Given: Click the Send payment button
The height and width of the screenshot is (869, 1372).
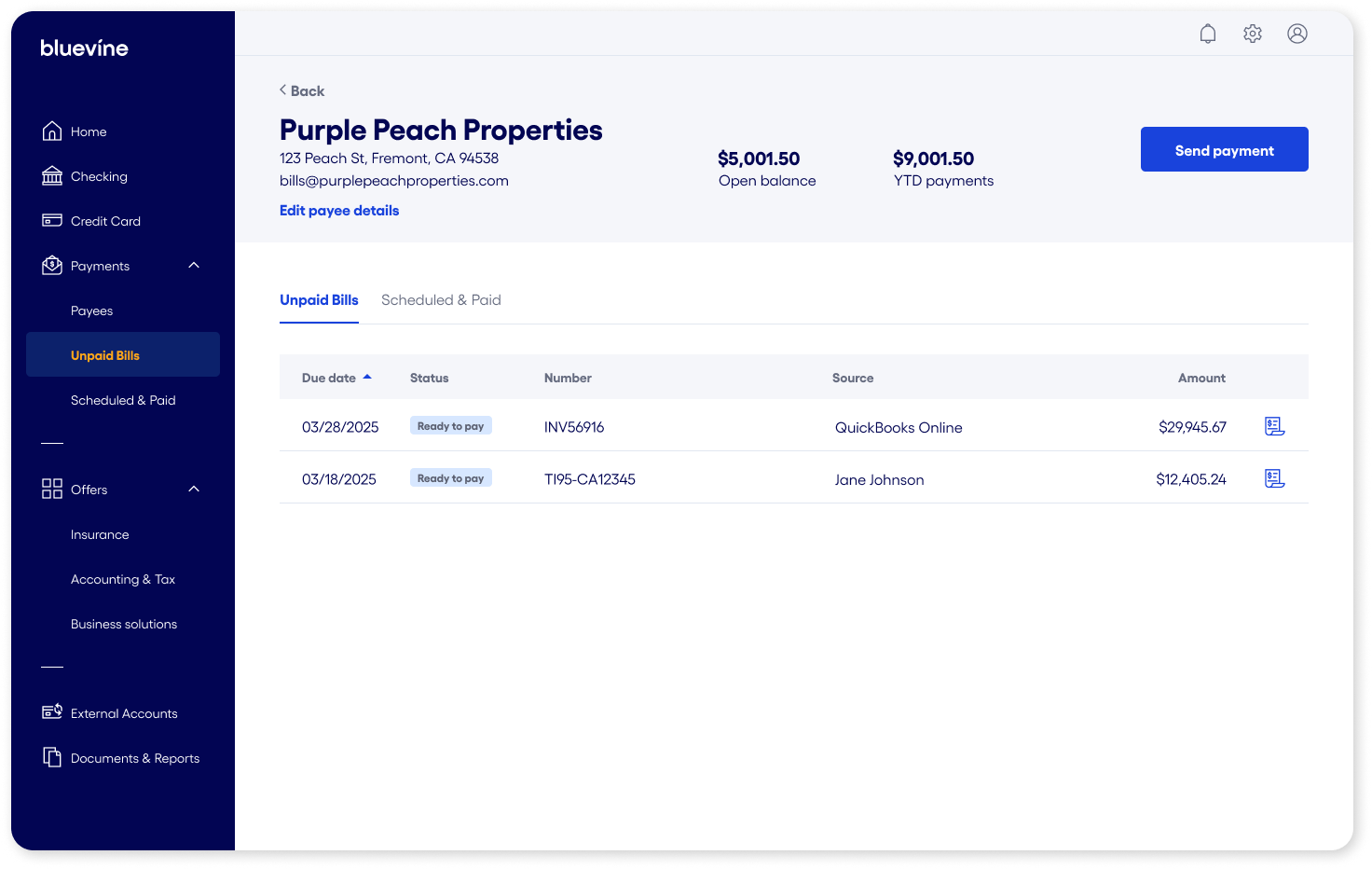Looking at the screenshot, I should [1224, 149].
